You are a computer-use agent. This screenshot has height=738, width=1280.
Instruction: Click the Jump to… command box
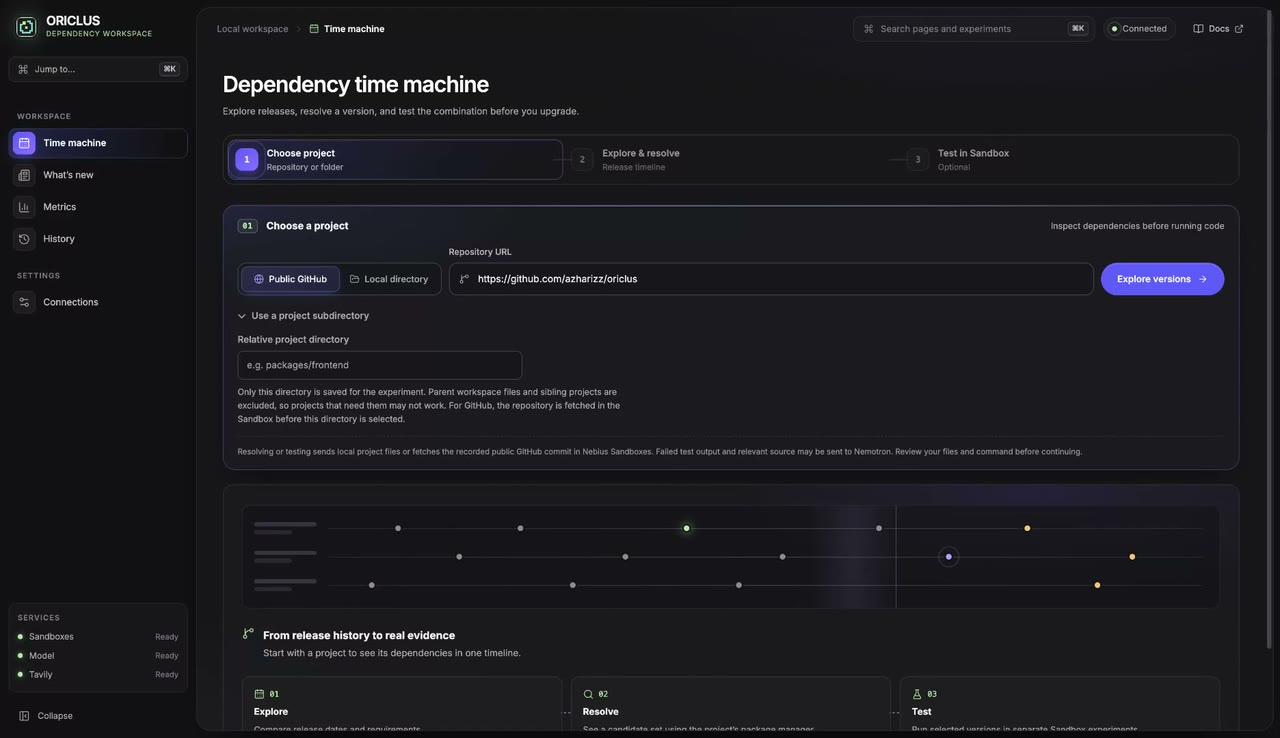click(x=98, y=69)
